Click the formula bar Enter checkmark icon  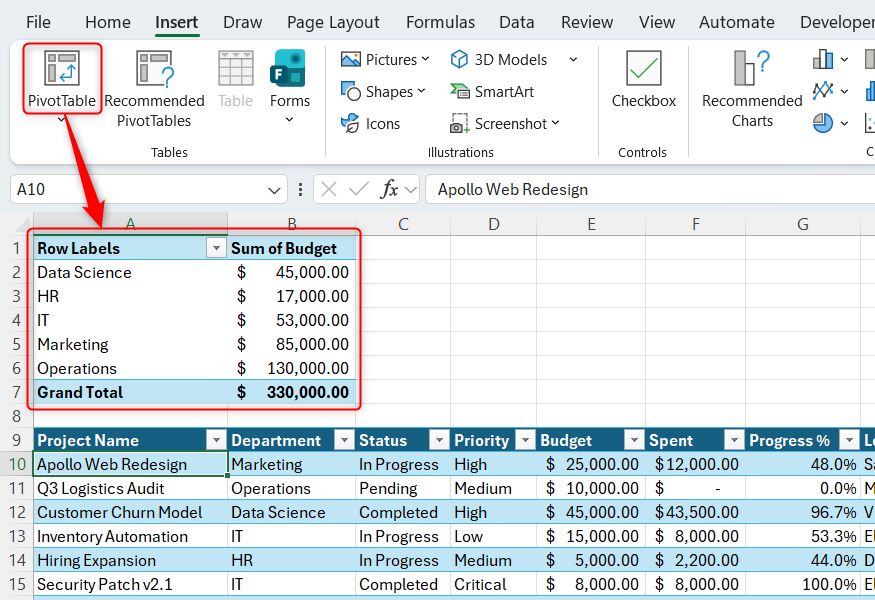(358, 190)
